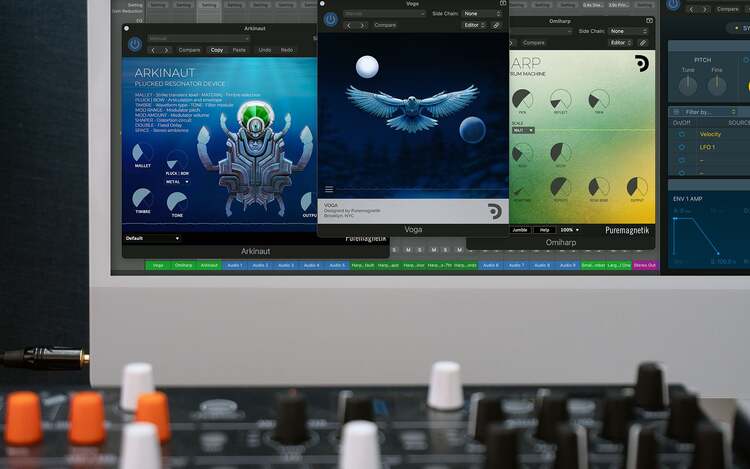
Task: Click Undo in the Arkinaut window
Action: coord(265,50)
